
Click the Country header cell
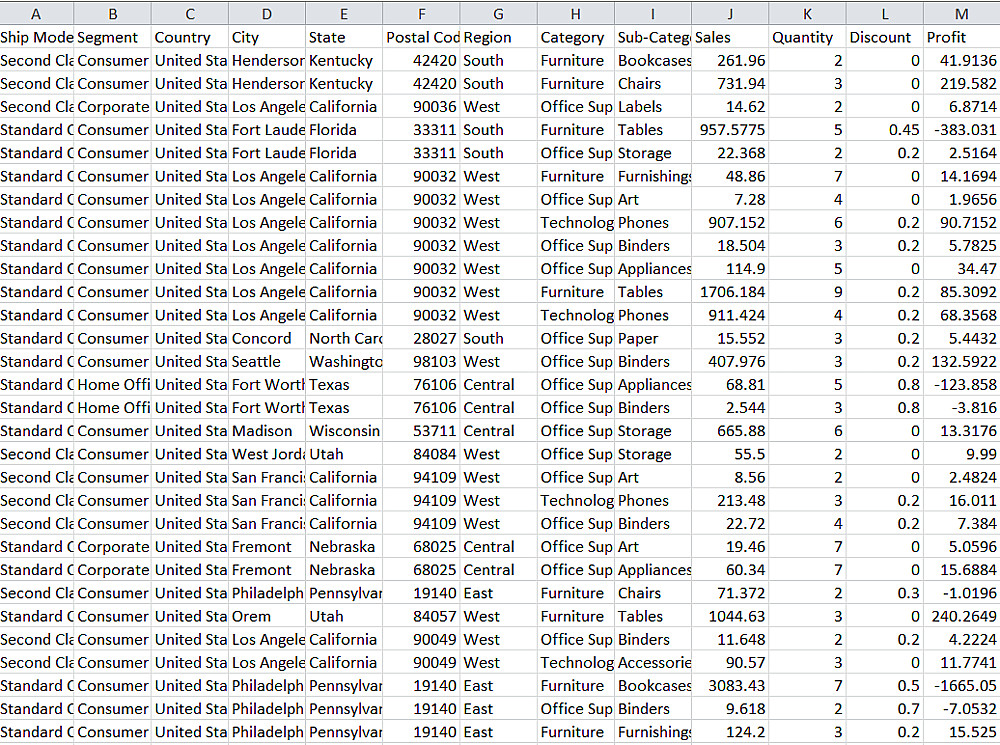(190, 38)
